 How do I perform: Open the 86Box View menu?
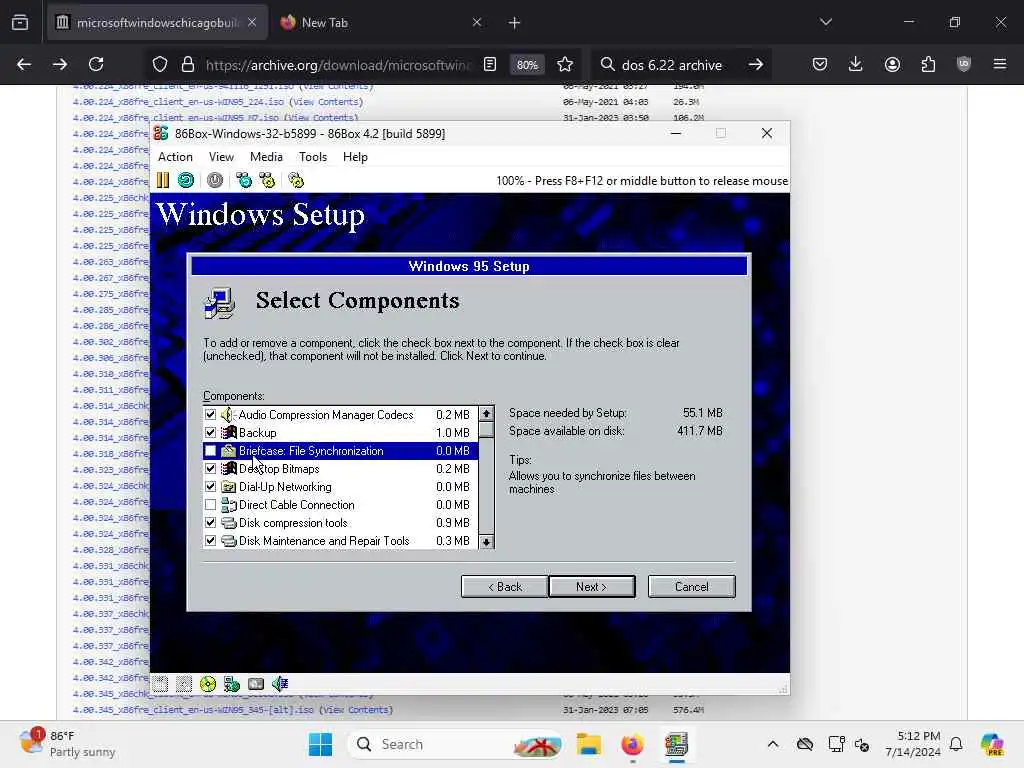[x=221, y=157]
